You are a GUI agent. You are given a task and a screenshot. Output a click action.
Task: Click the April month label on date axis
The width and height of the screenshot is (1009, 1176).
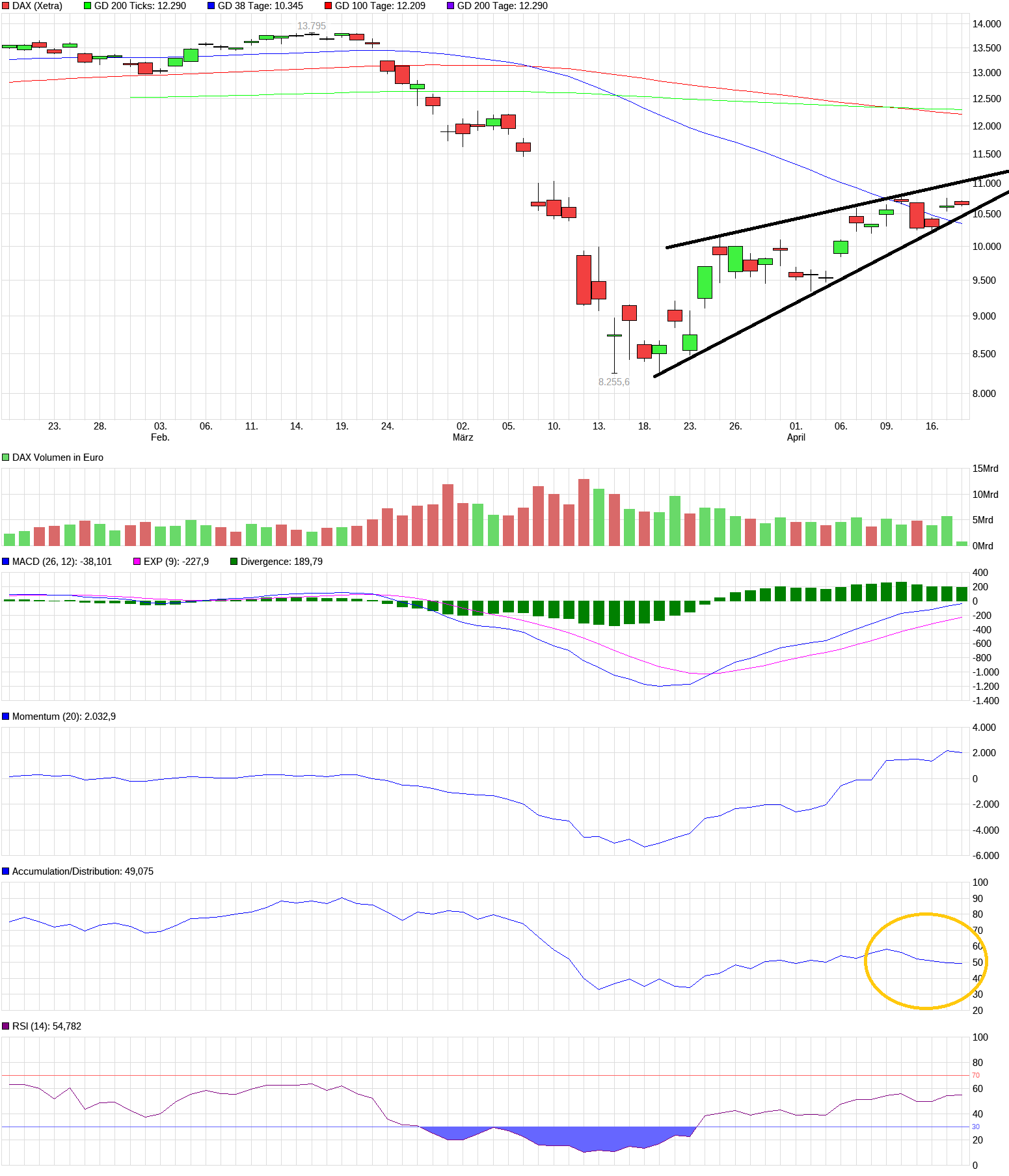[796, 437]
